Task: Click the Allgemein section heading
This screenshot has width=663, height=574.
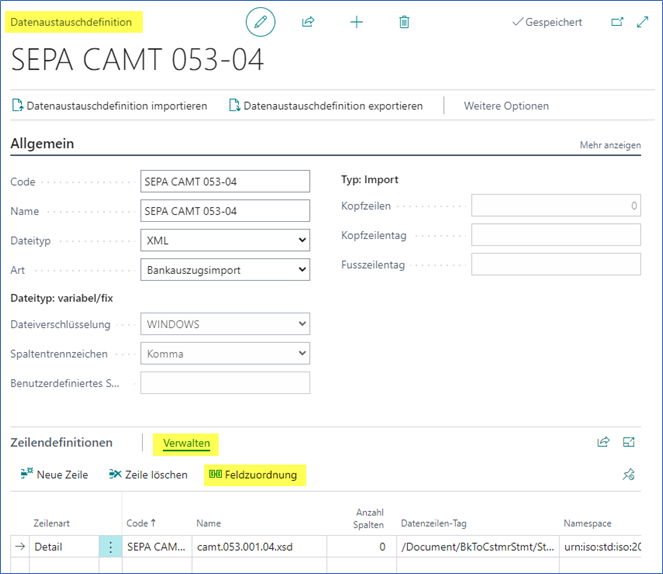Action: click(42, 144)
